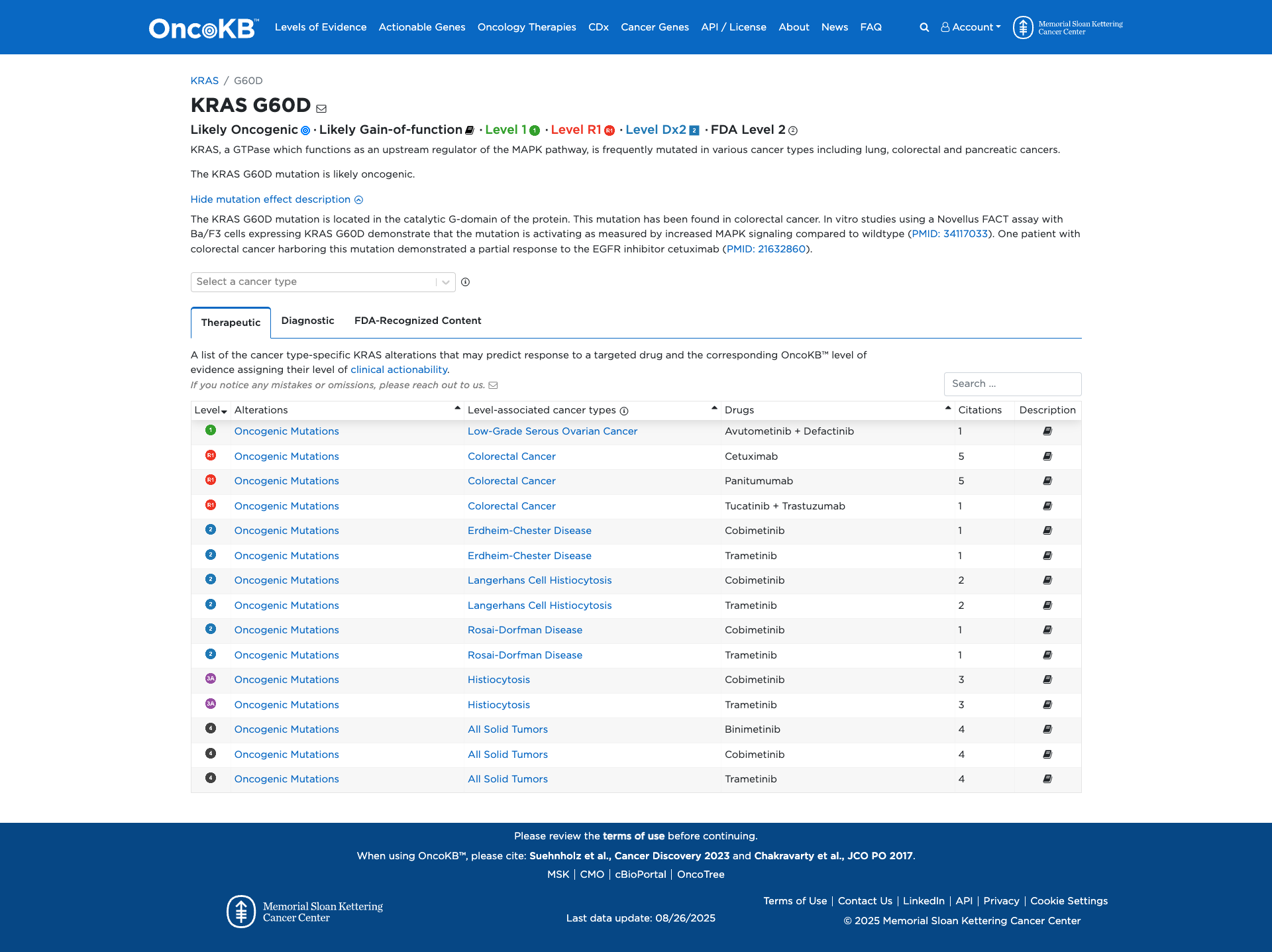Expand the Account menu
The width and height of the screenshot is (1272, 952).
[x=971, y=27]
